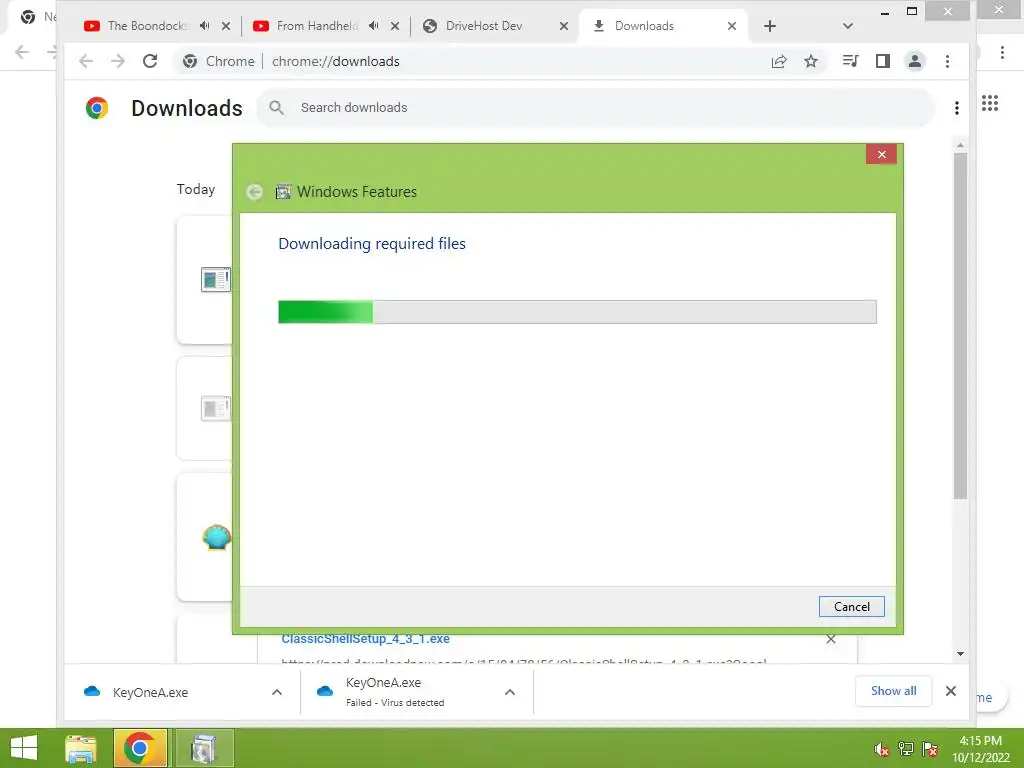
Task: Click the Windows Features back arrow
Action: coord(255,192)
